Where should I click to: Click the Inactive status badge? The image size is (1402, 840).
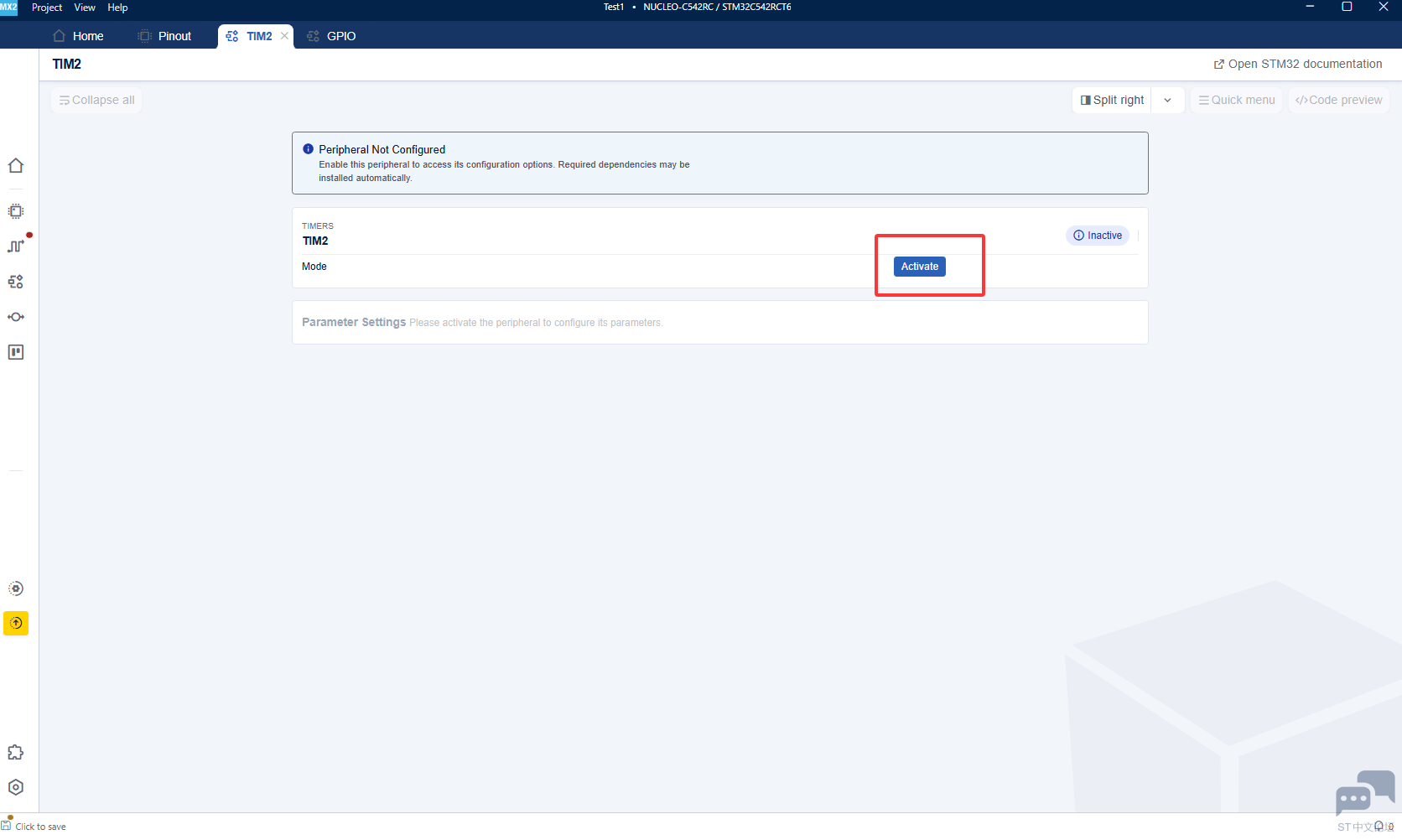[1098, 236]
